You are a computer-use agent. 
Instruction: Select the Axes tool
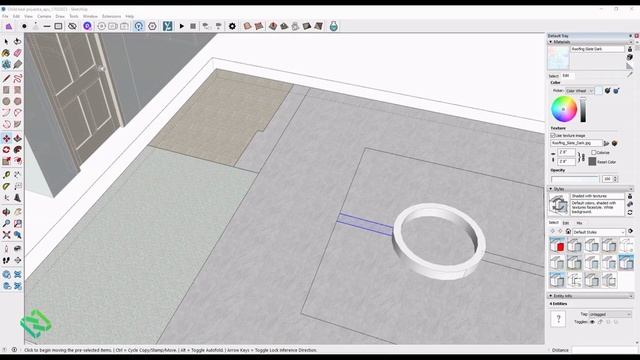tap(6, 198)
